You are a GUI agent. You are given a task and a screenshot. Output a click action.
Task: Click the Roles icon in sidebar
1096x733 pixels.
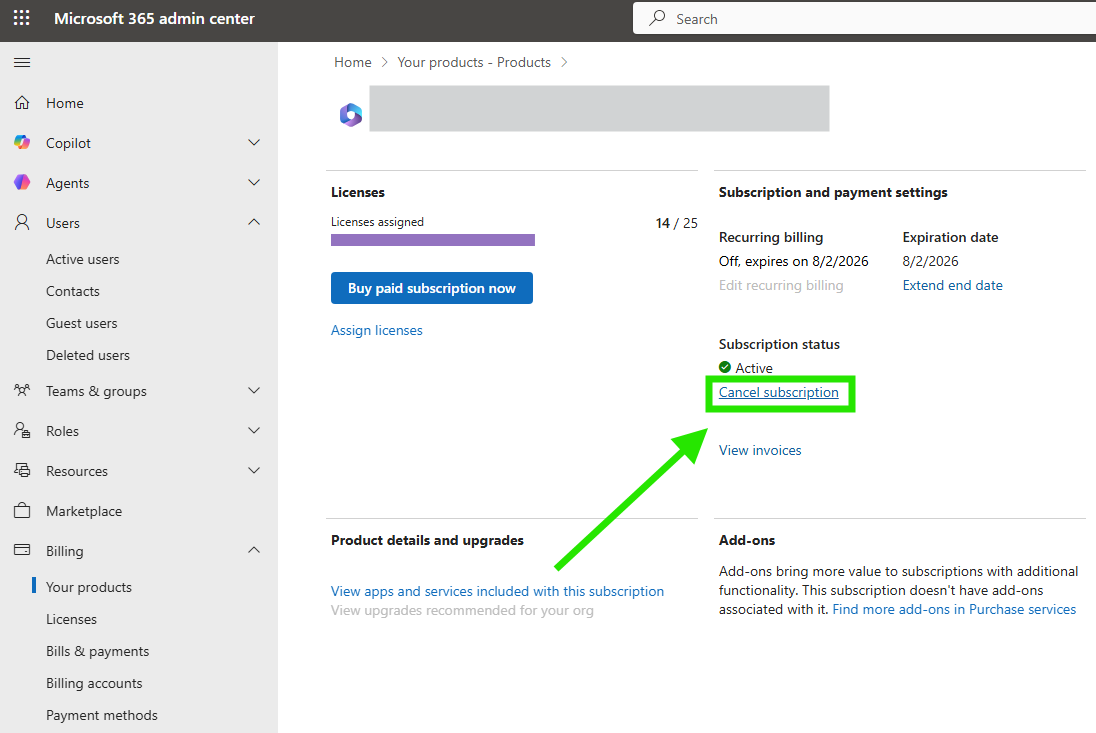coord(22,430)
